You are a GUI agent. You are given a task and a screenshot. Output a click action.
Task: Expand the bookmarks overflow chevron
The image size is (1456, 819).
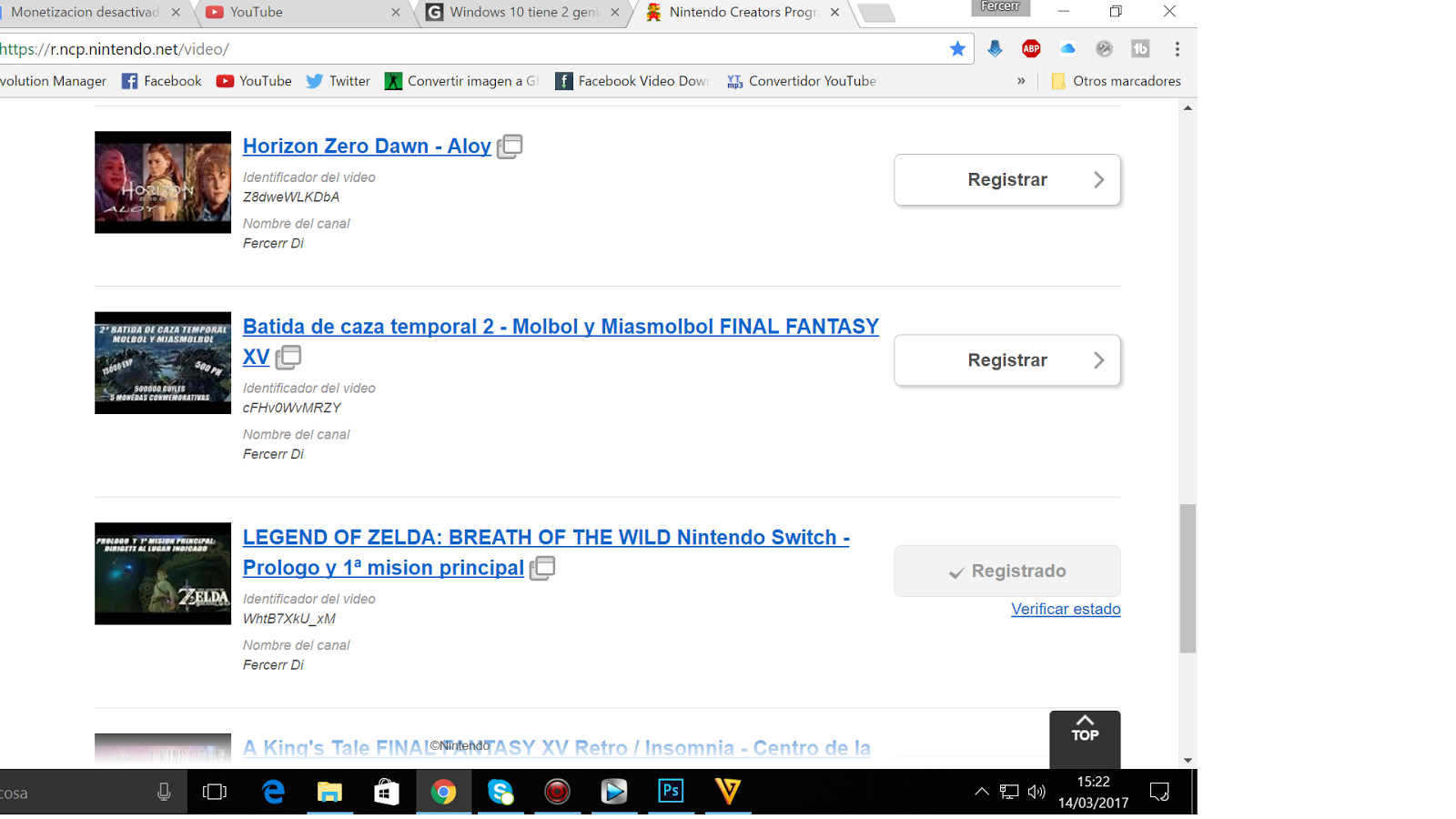coord(1021,81)
